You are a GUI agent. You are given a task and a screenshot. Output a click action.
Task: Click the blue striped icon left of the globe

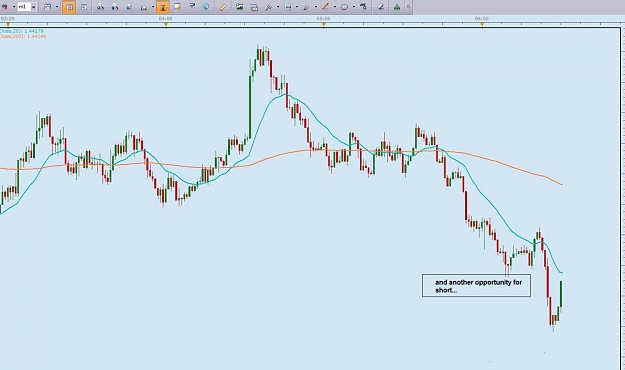tap(192, 6)
